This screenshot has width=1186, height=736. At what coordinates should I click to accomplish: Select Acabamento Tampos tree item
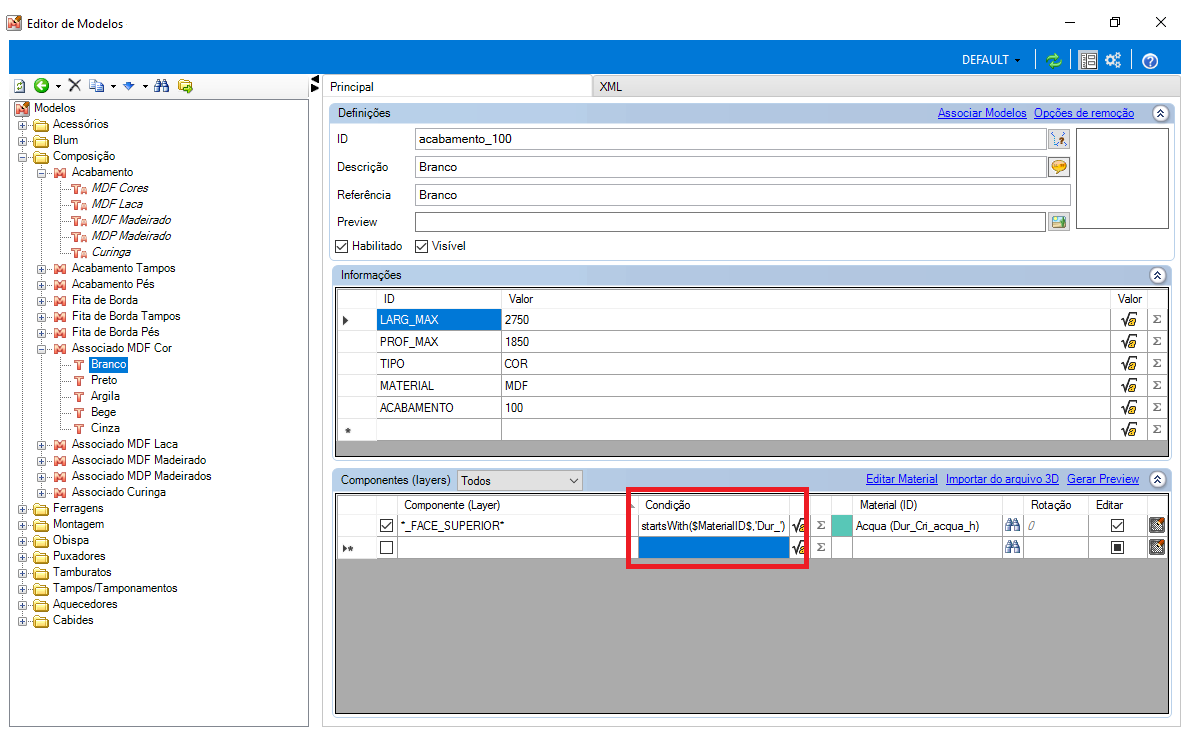coord(123,269)
